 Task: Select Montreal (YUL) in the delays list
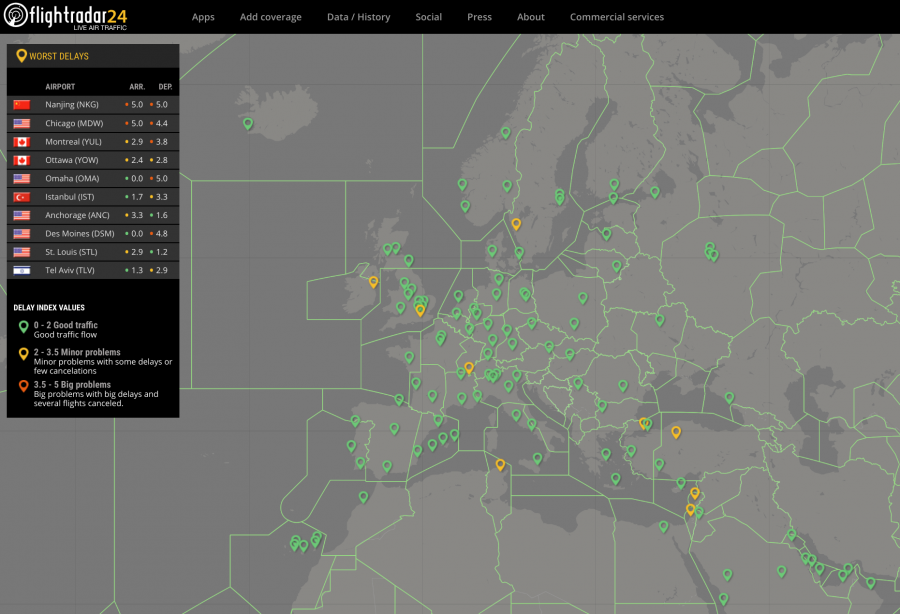tap(73, 142)
